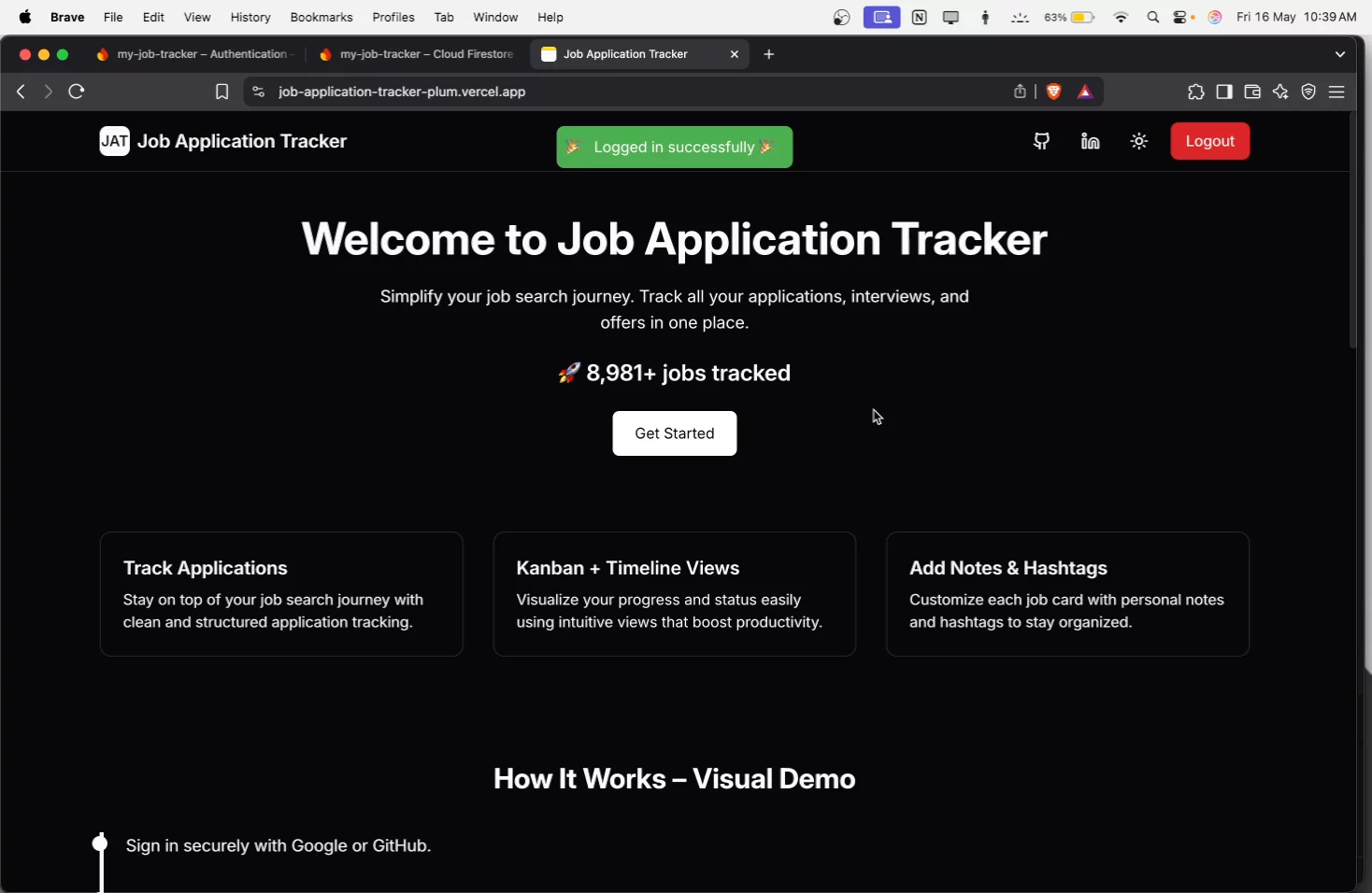The height and width of the screenshot is (893, 1372).
Task: Click the date and time clock
Action: pos(1296,17)
